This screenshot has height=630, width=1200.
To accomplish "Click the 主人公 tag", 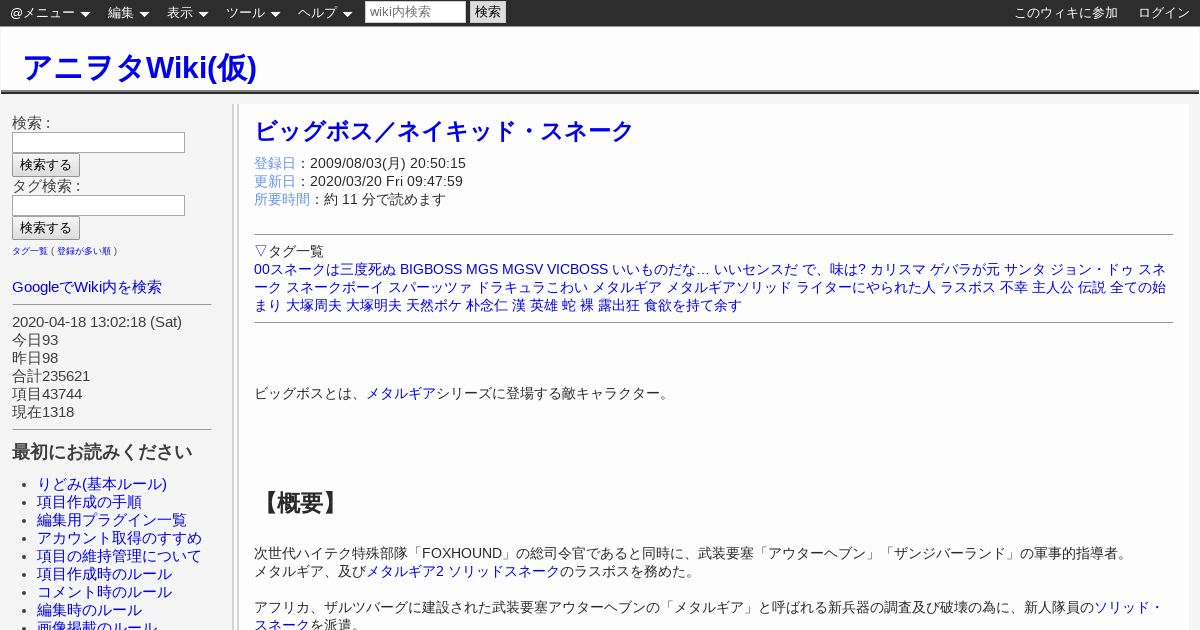I will (x=1053, y=287).
